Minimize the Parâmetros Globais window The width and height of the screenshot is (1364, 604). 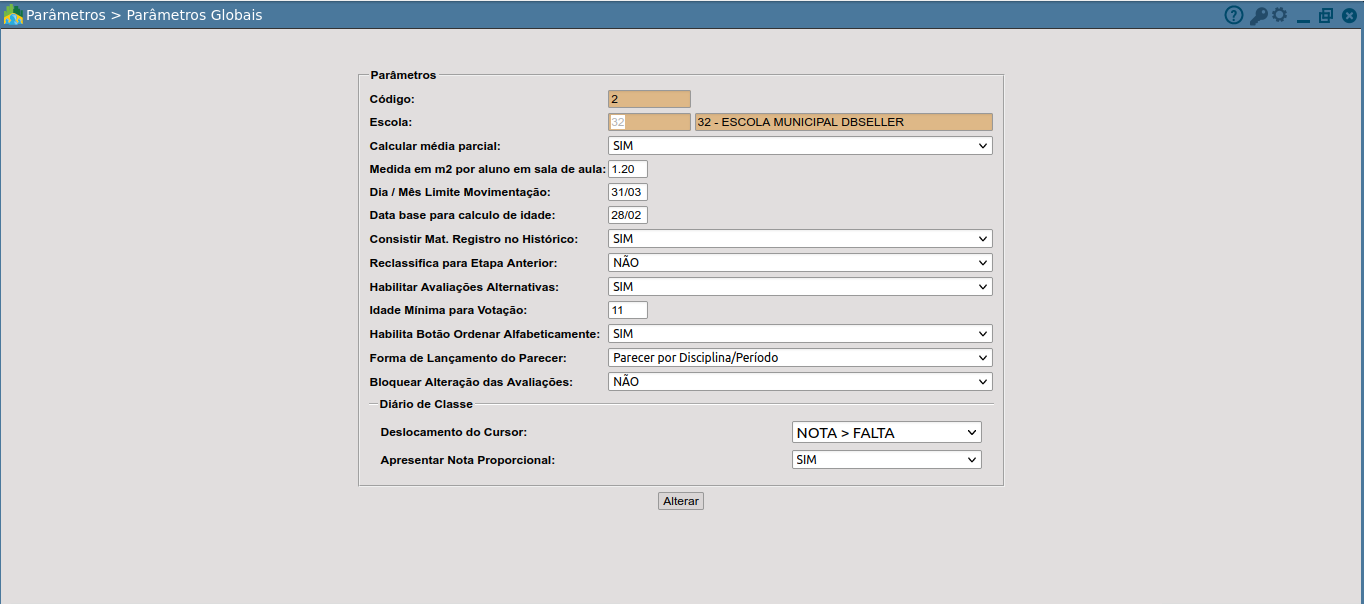[x=1304, y=17]
